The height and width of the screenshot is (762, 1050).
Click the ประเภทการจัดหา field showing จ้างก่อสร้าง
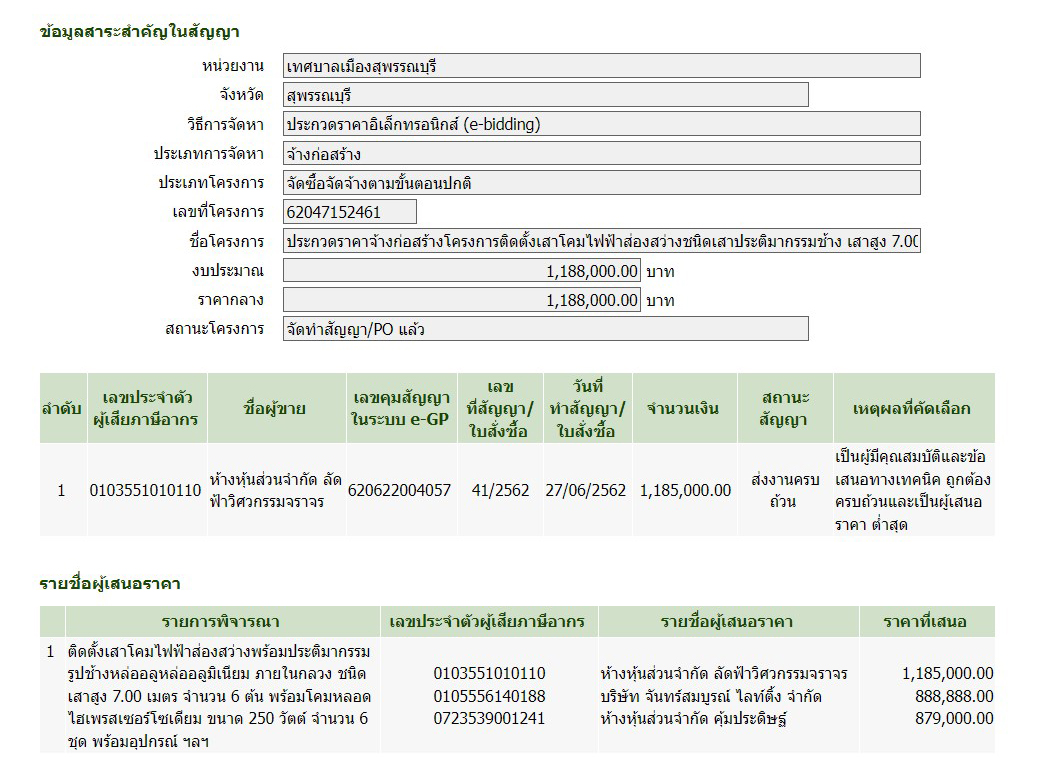[x=601, y=154]
